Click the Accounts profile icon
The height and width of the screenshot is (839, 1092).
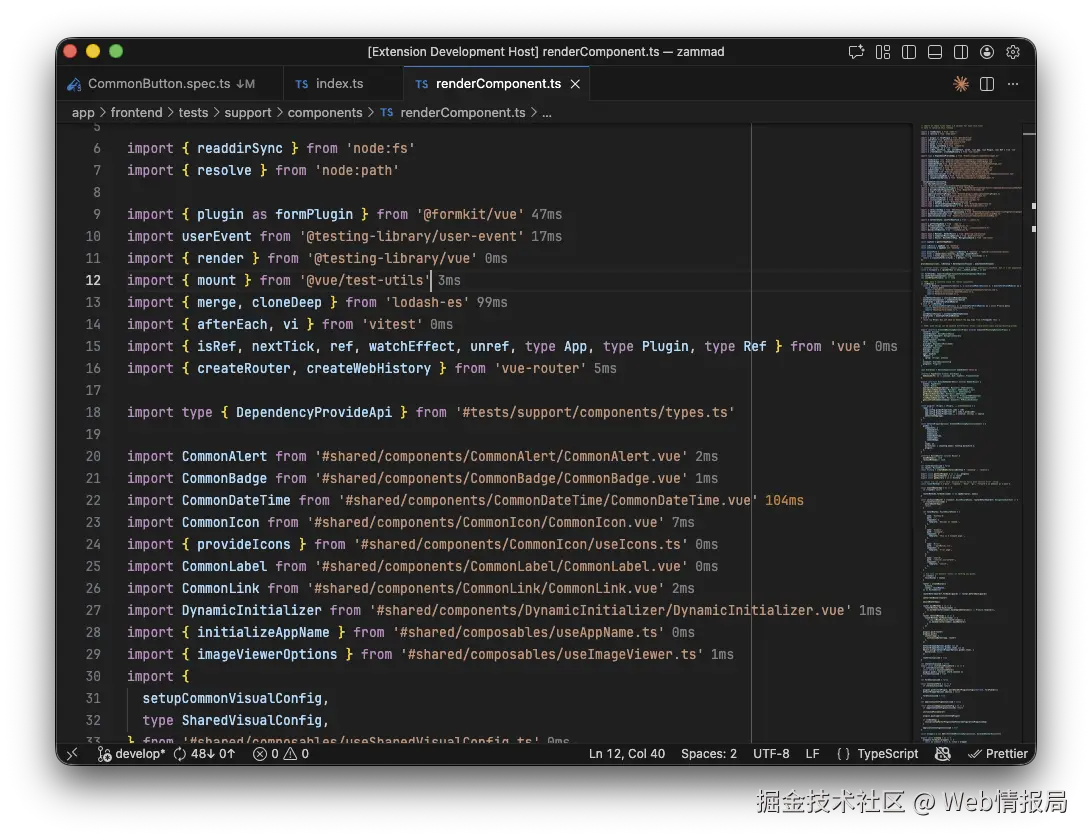986,51
